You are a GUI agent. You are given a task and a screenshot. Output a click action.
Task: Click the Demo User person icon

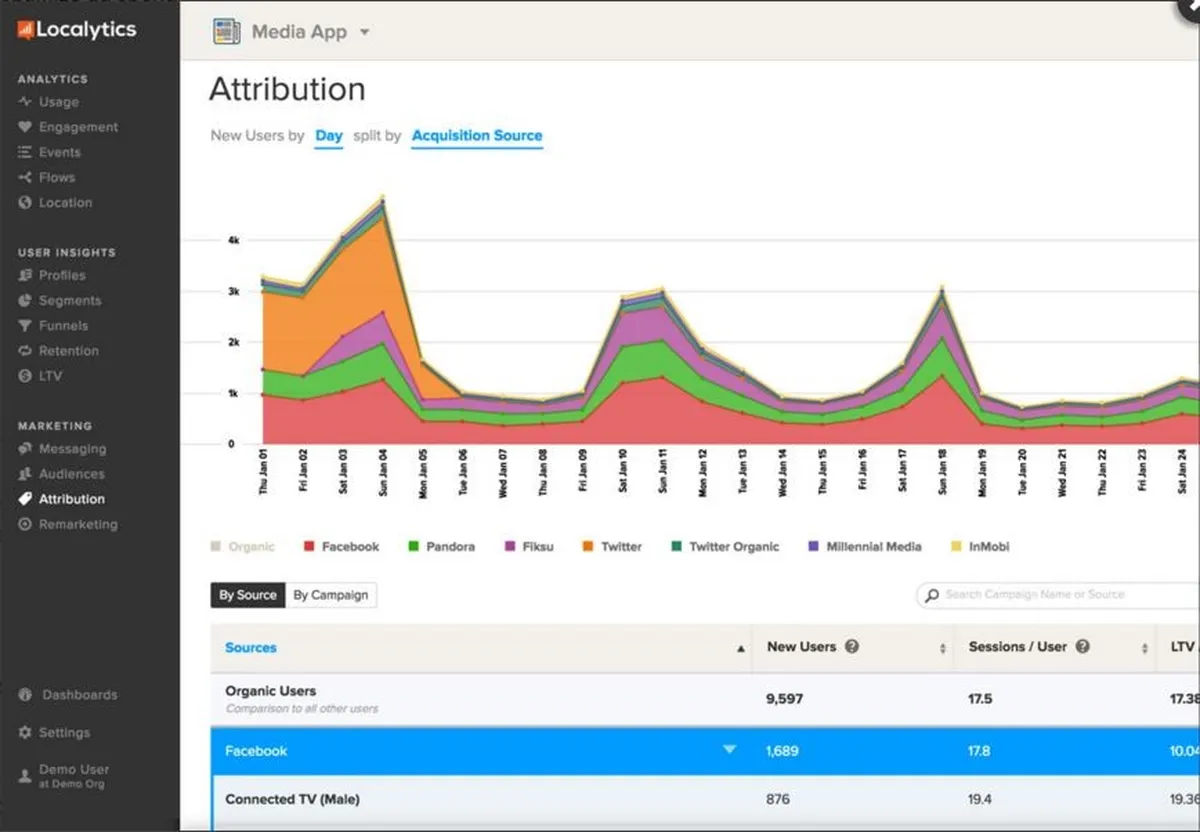(x=25, y=776)
